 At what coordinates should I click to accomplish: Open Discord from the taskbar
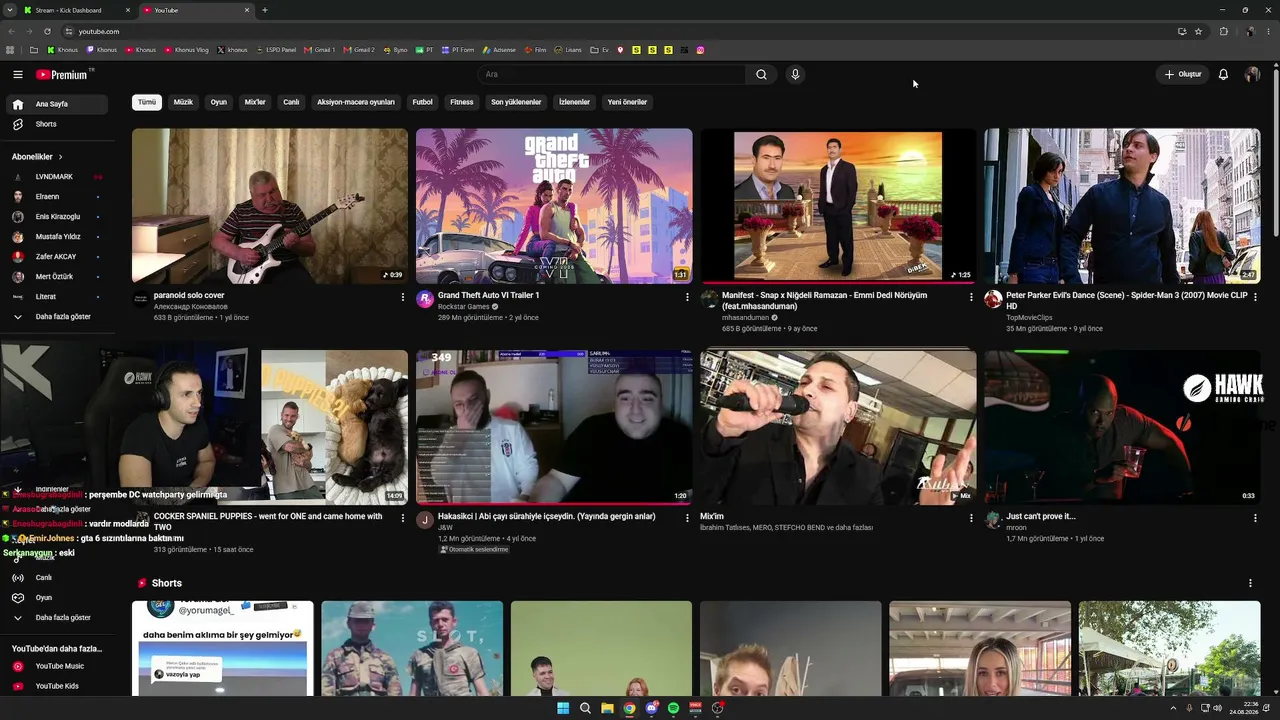[x=651, y=708]
